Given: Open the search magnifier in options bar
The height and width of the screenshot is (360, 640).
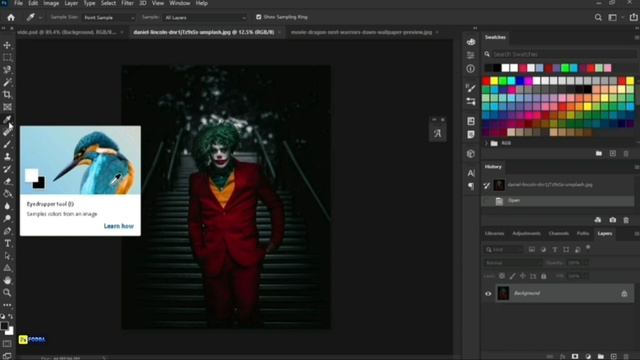Looking at the screenshot, I should pyautogui.click(x=598, y=17).
